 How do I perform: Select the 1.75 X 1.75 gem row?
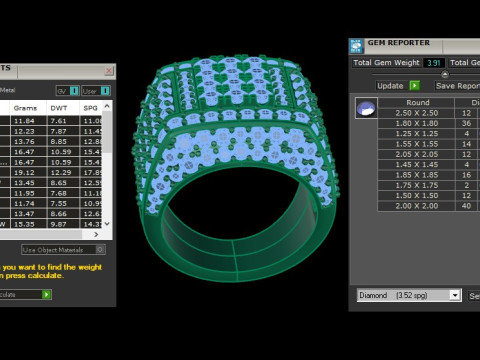click(x=429, y=185)
